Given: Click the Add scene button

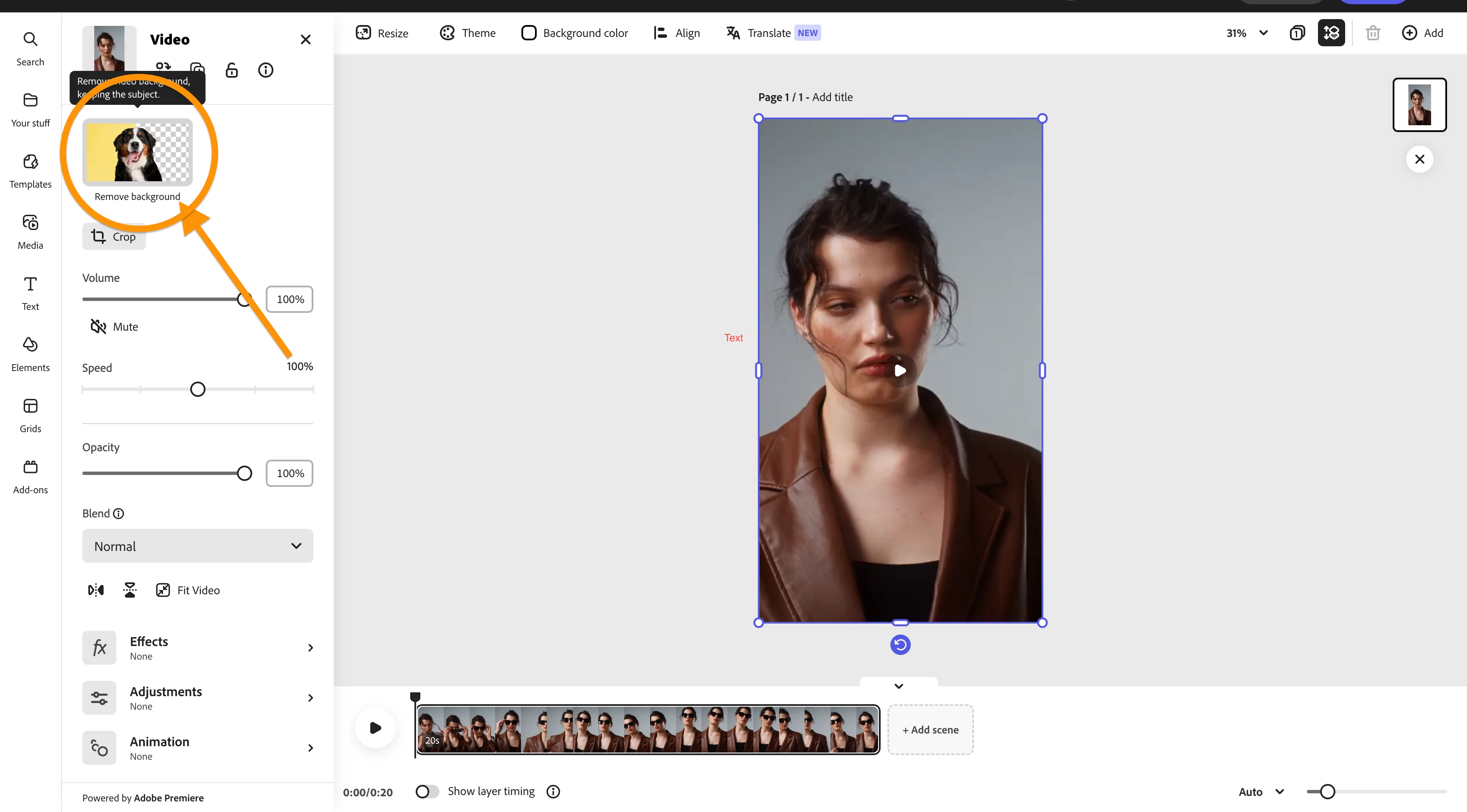Looking at the screenshot, I should 930,729.
